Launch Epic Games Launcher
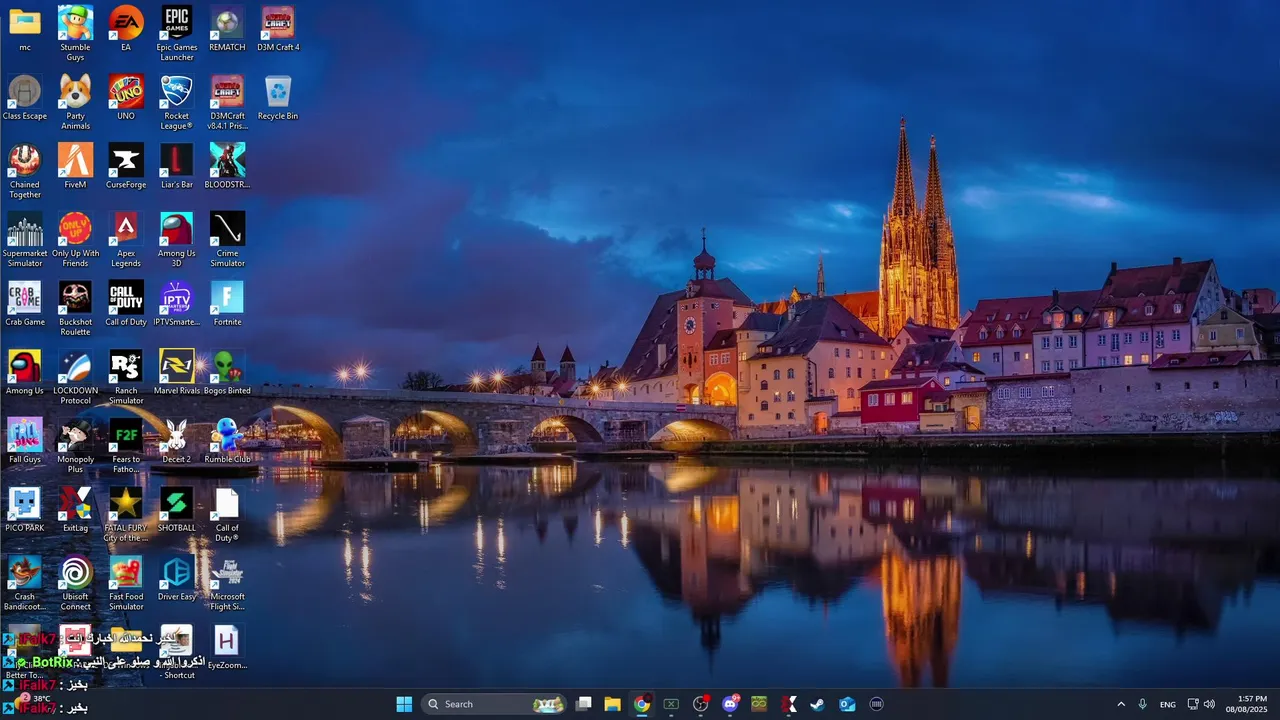 click(177, 34)
